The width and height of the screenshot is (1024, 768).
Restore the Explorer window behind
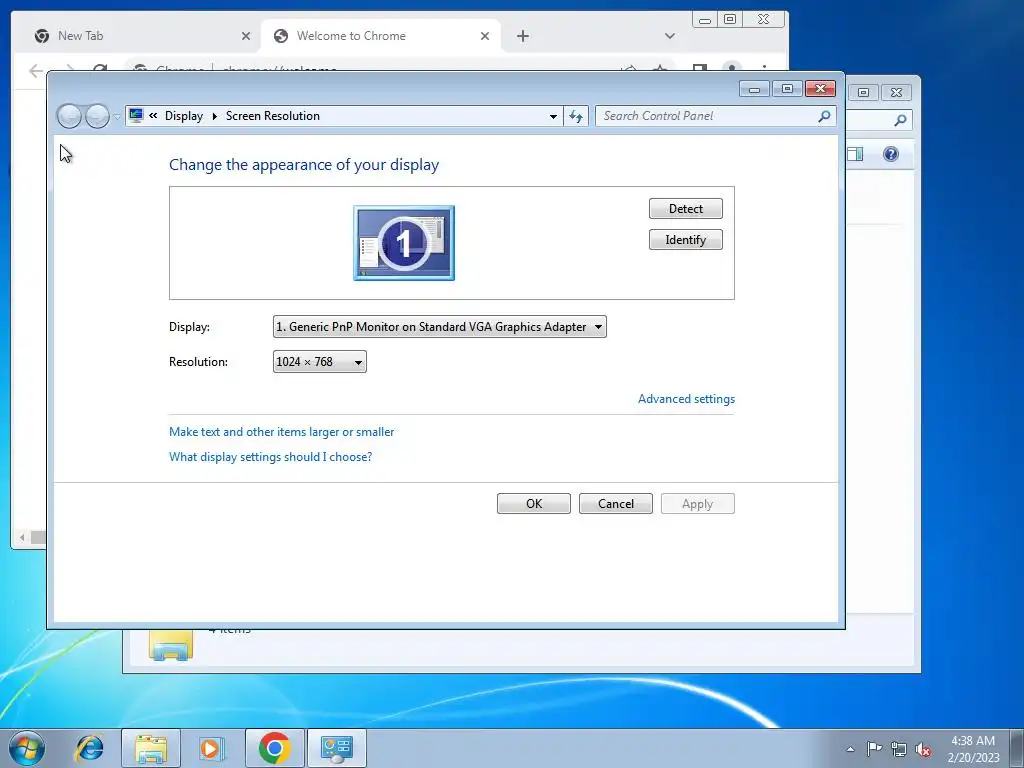863,92
